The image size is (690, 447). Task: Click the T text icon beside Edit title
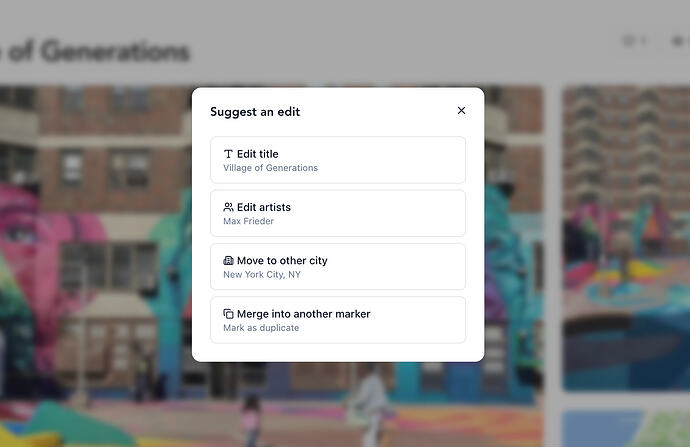[228, 154]
